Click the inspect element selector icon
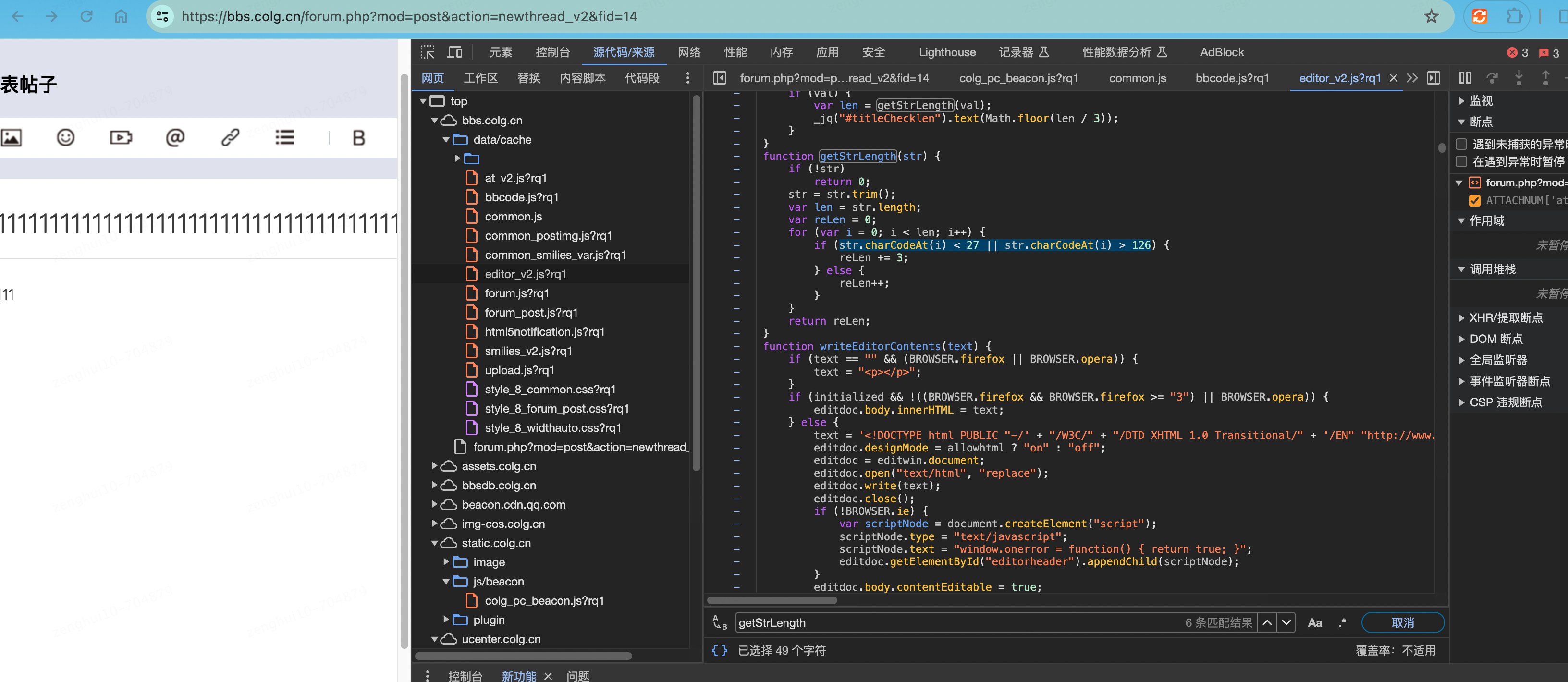Screen dimensions: 1568x682 (427, 52)
